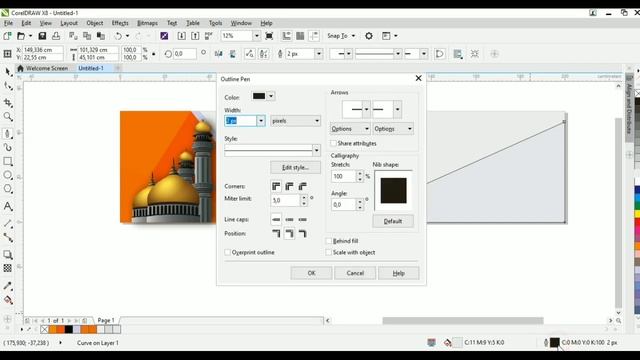Image resolution: width=640 pixels, height=360 pixels.
Task: Open start arrowhead dropdown in dialog
Action: [x=366, y=109]
